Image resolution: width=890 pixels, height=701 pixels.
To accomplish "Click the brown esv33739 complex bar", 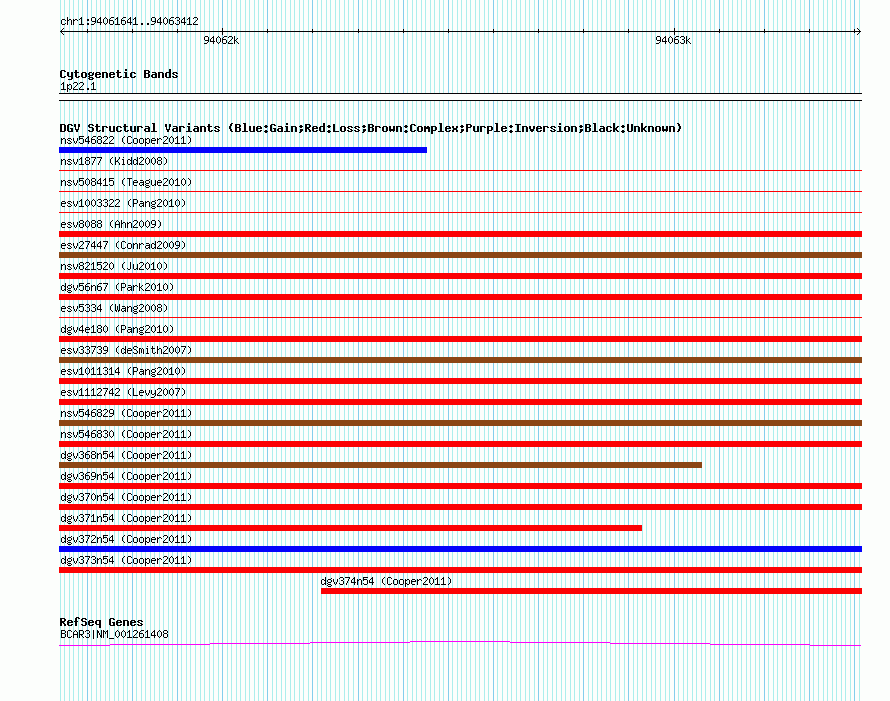I will coord(460,360).
